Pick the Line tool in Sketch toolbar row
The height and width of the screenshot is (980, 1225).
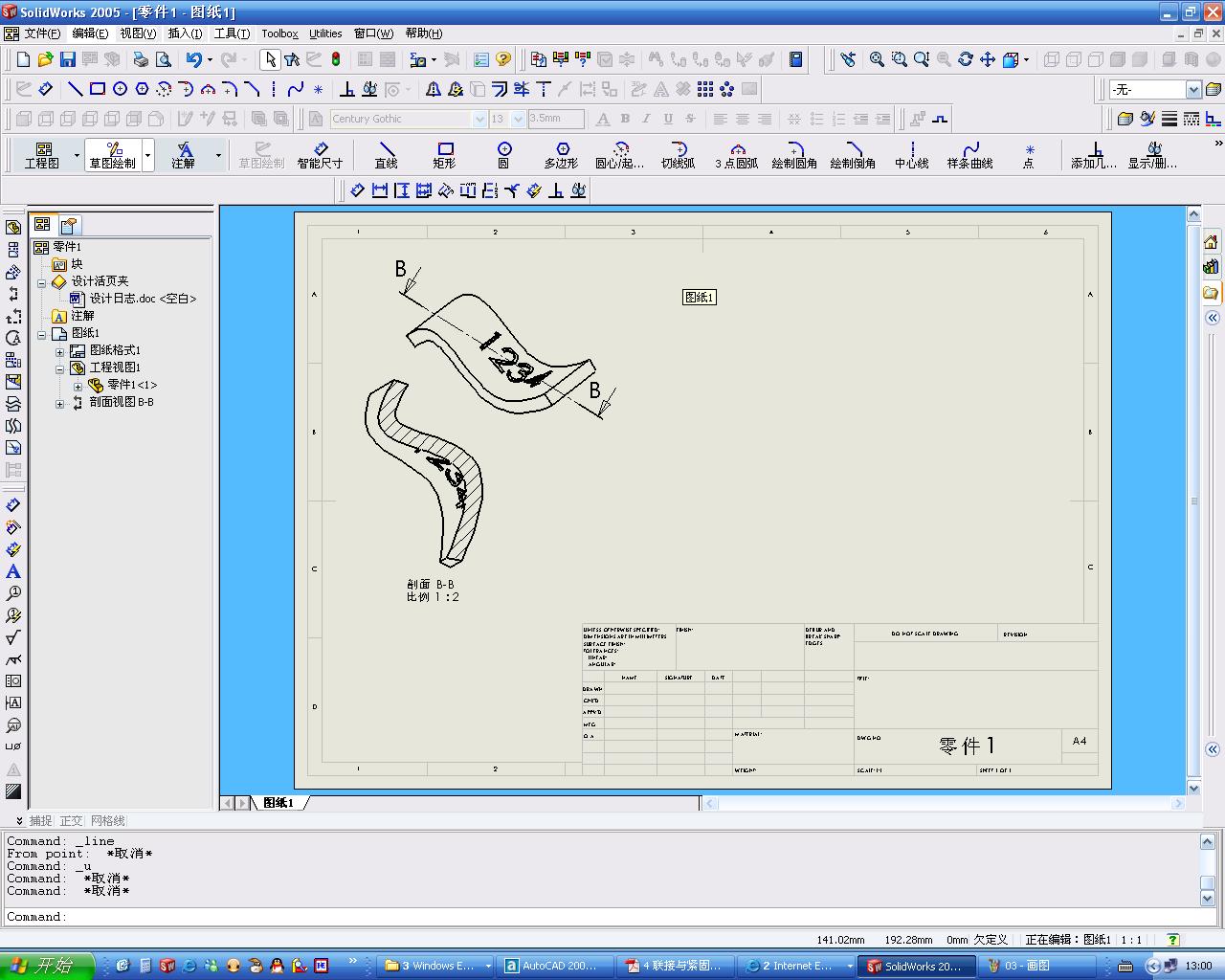[75, 89]
